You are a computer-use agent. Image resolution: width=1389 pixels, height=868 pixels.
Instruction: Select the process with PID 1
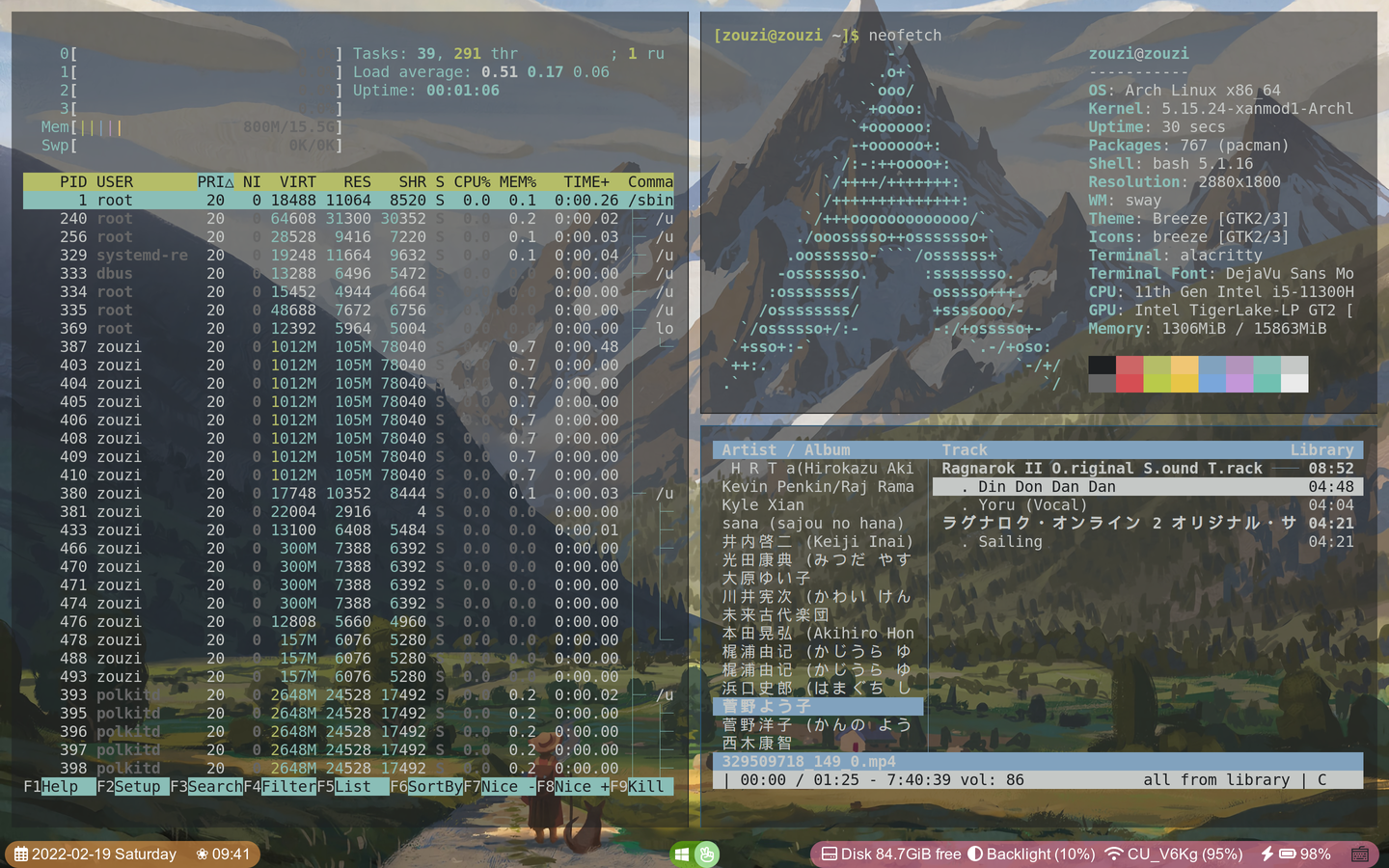tap(289, 200)
